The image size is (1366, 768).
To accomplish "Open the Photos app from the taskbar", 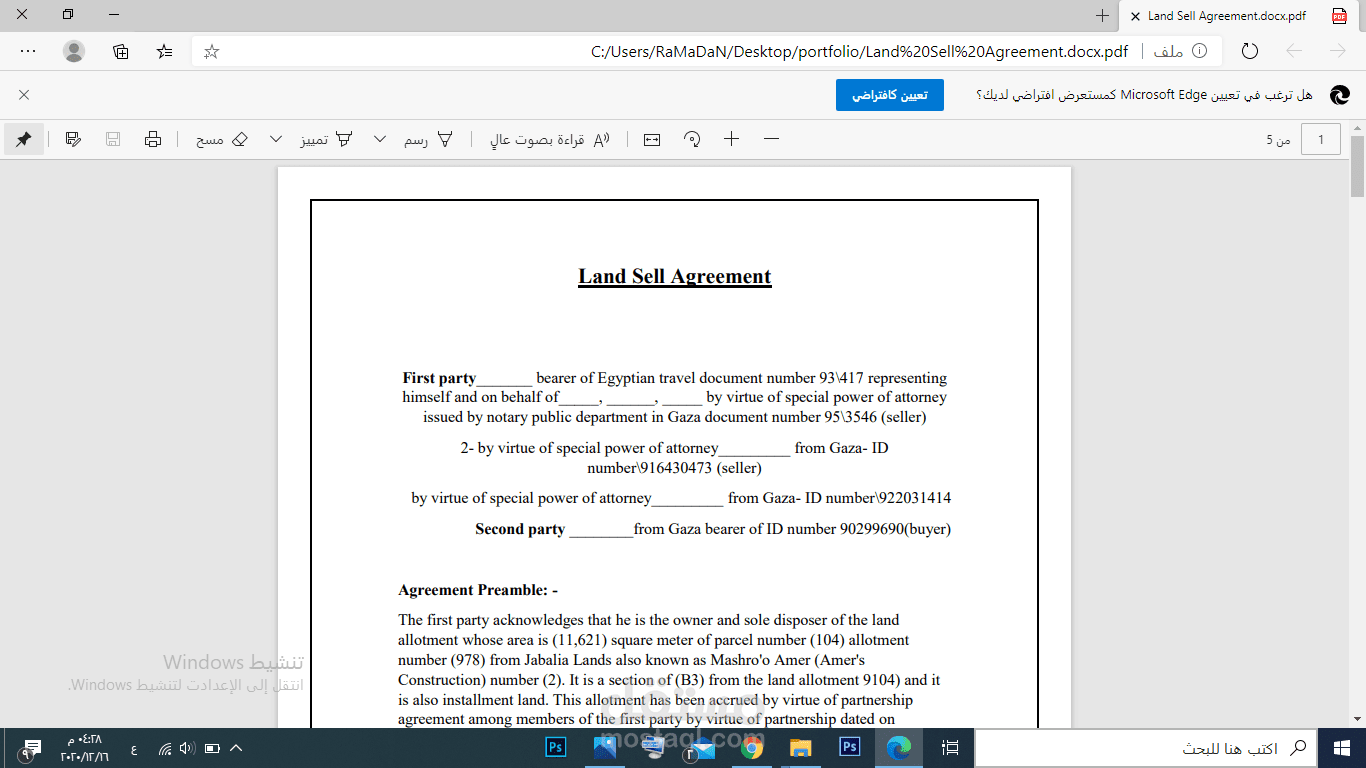I will [605, 748].
